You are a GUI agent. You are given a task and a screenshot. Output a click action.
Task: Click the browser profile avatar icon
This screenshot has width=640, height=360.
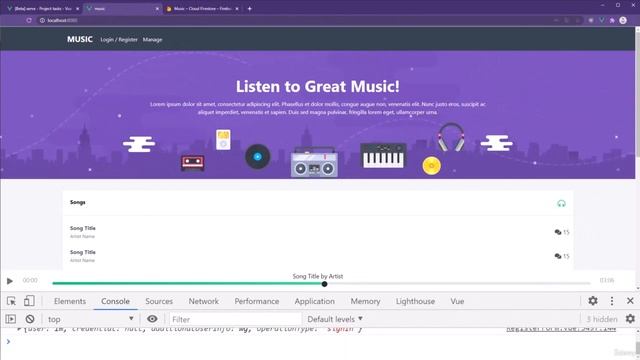tap(623, 20)
